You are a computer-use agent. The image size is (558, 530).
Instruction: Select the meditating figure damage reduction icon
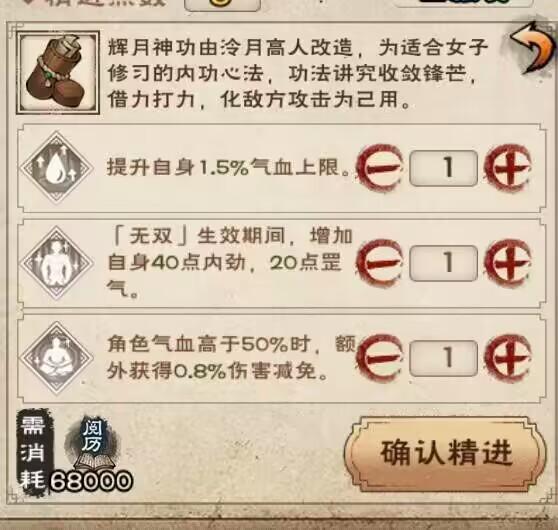[56, 357]
